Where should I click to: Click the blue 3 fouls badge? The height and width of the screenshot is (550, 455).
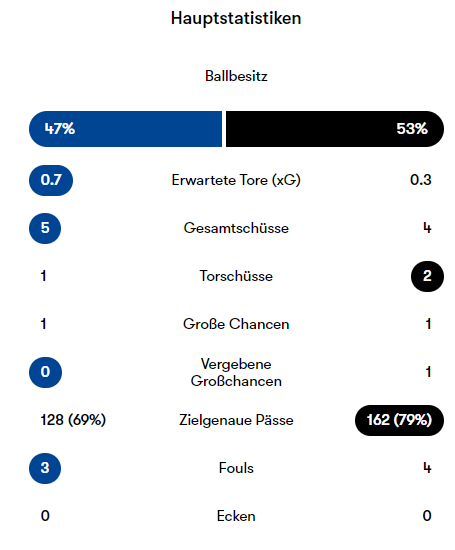click(45, 468)
